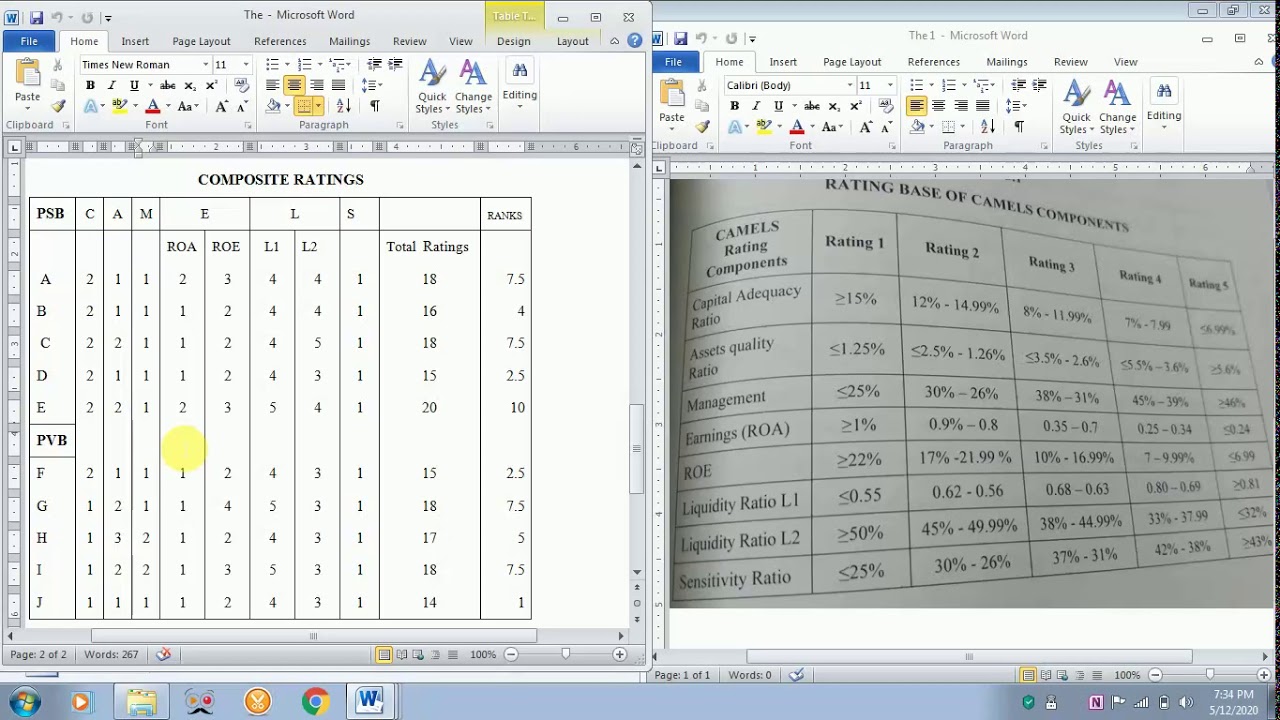The image size is (1280, 720).
Task: Open Font dialog launcher in The window
Action: click(x=246, y=126)
